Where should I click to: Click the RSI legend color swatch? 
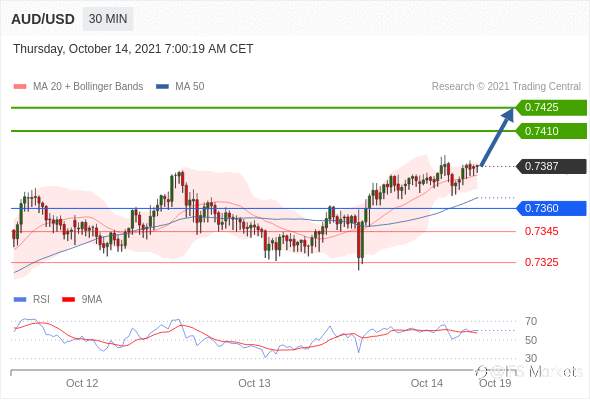(x=20, y=300)
